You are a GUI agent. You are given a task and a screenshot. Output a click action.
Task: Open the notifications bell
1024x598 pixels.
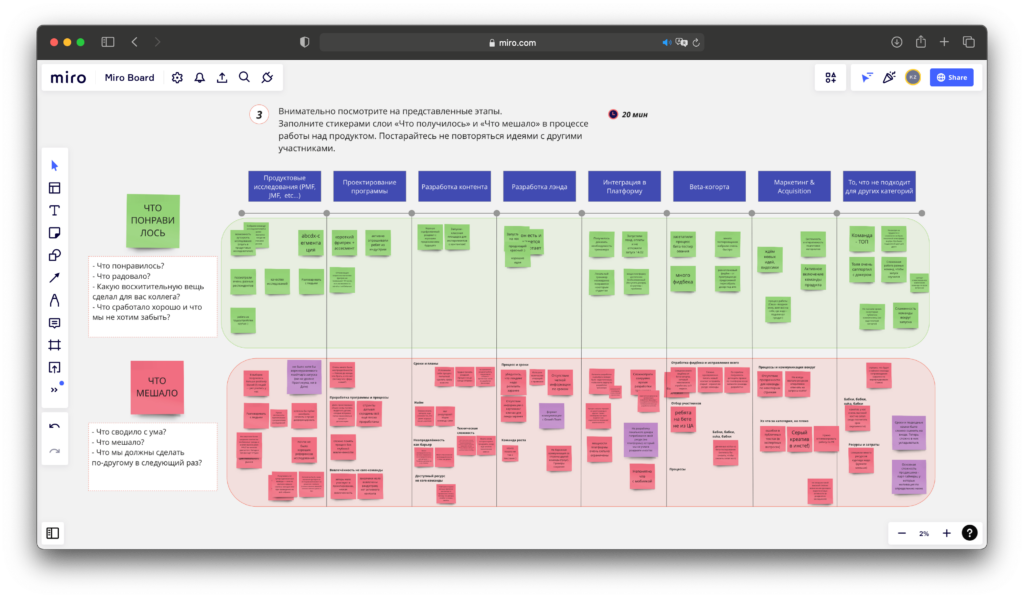coord(199,77)
